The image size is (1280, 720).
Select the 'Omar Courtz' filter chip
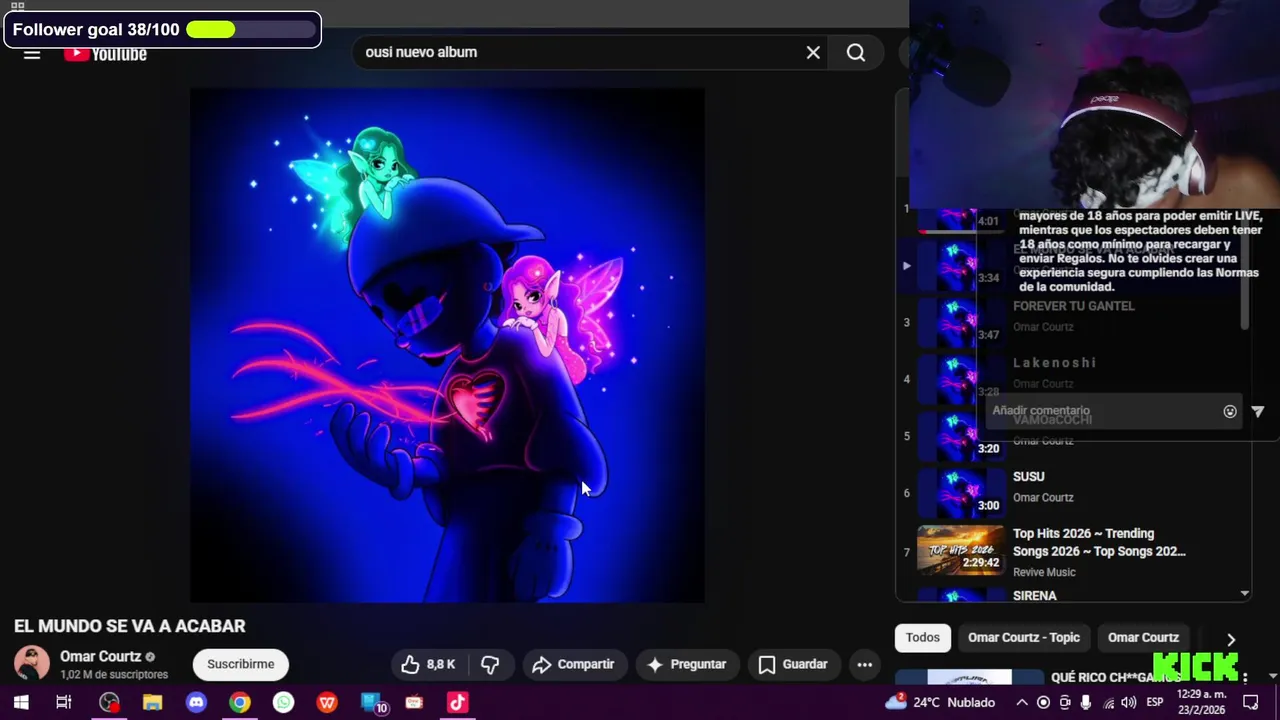pyautogui.click(x=1143, y=637)
